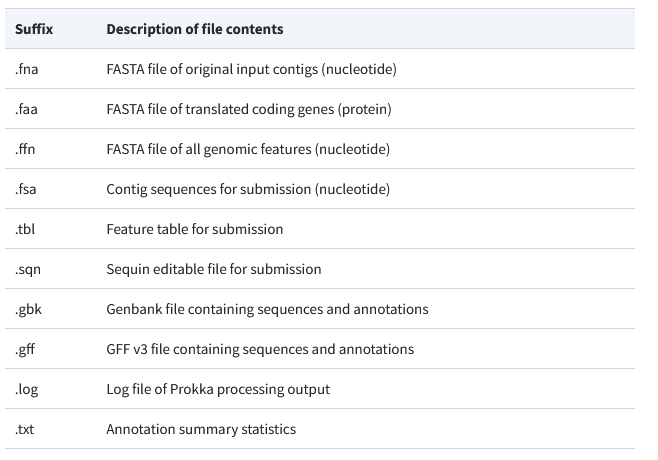This screenshot has width=658, height=460.
Task: Select the .tbl suffix cell
Action: [x=25, y=229]
